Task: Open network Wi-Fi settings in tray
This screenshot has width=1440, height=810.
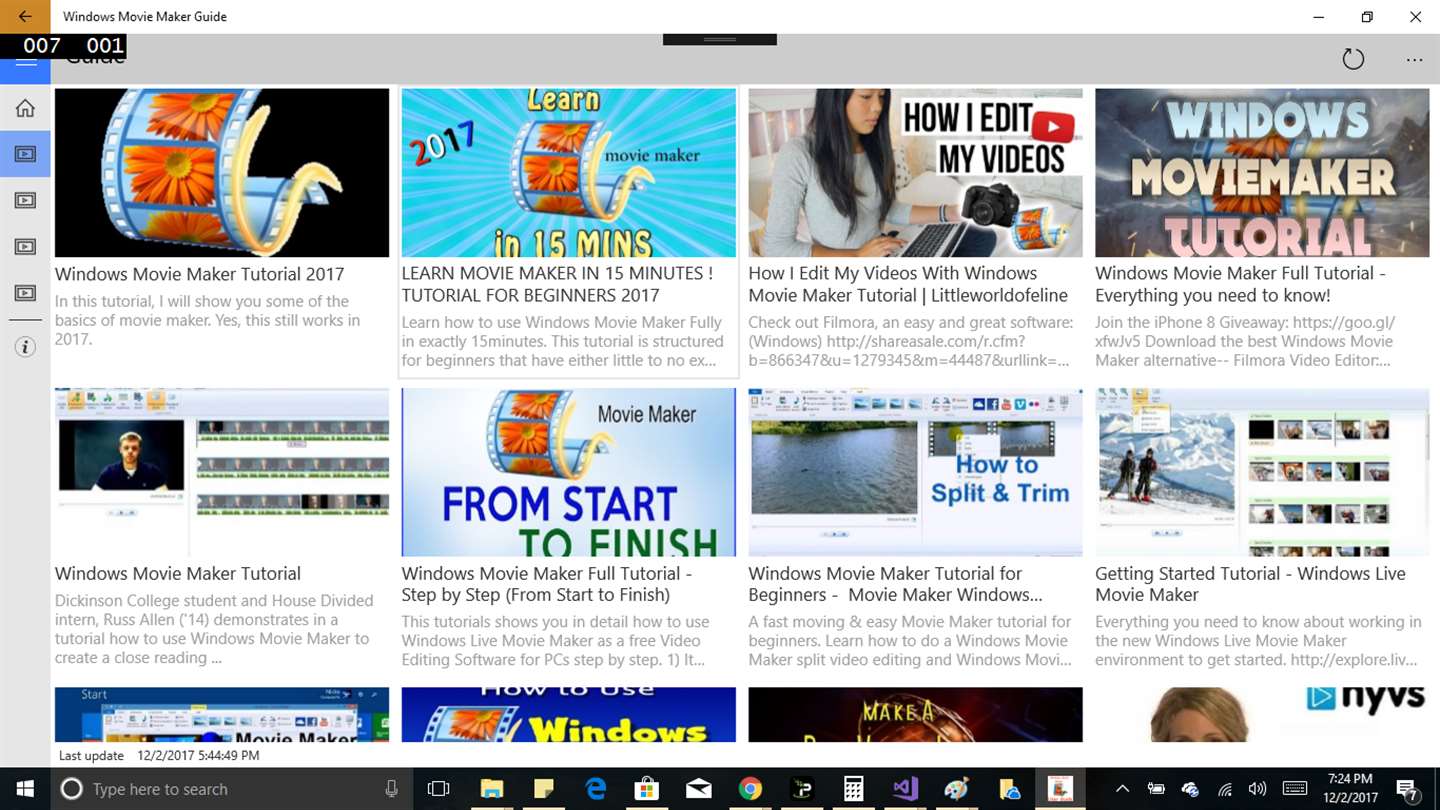Action: 1224,789
